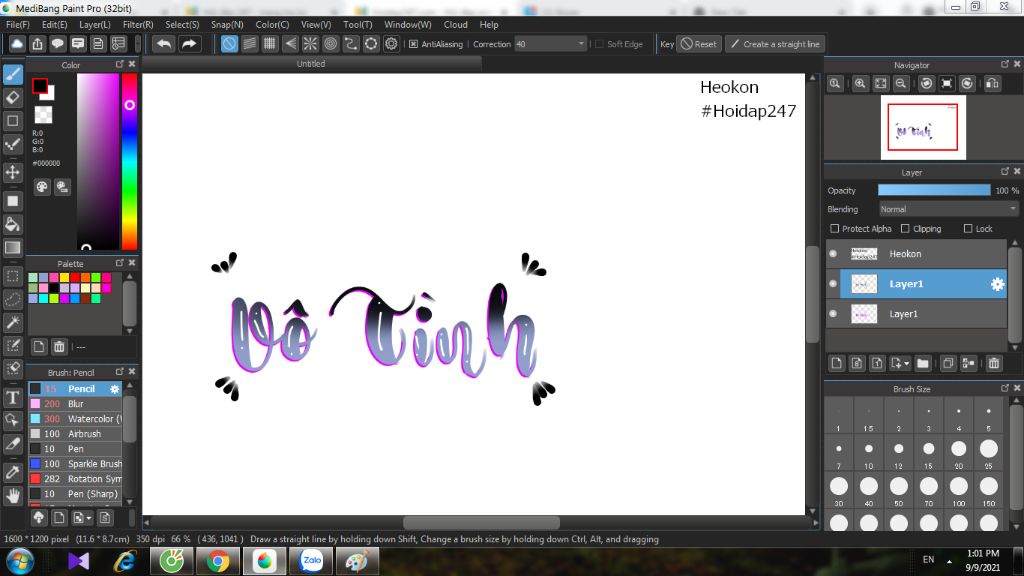Zoom in within Navigator panel
1024x576 pixels.
pyautogui.click(x=860, y=84)
